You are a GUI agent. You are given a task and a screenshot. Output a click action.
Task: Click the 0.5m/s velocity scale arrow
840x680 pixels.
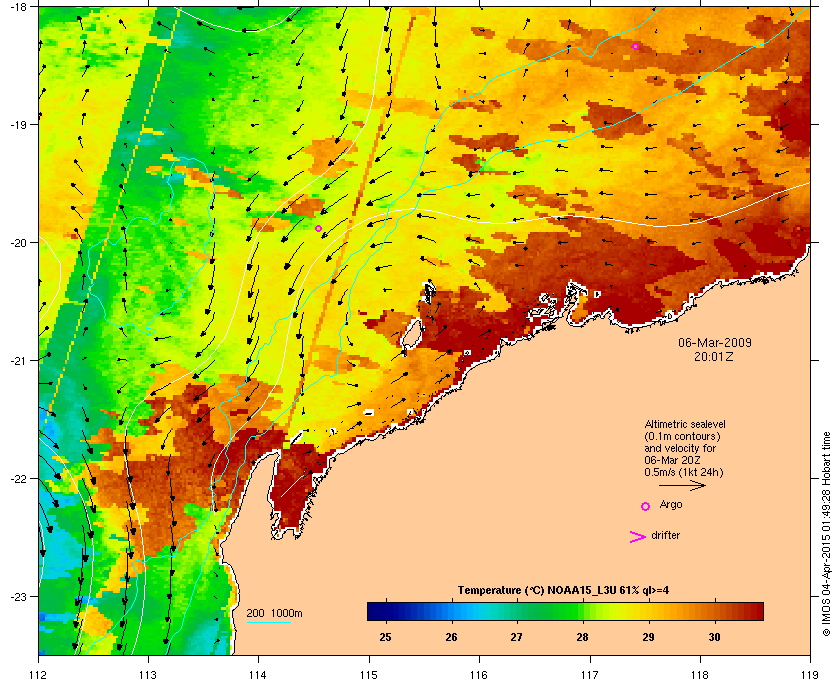682,485
